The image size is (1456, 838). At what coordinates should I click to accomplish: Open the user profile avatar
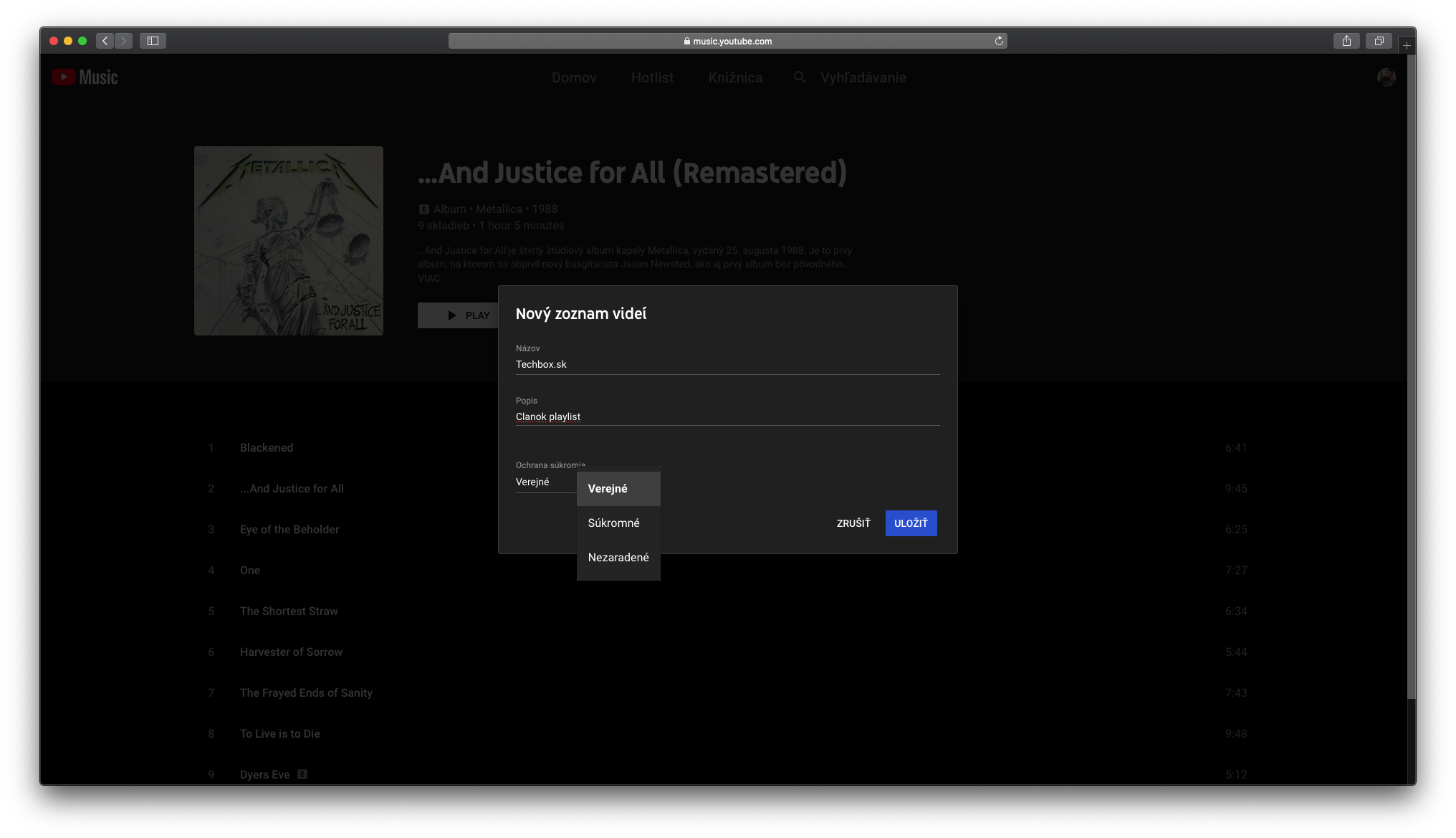point(1386,77)
